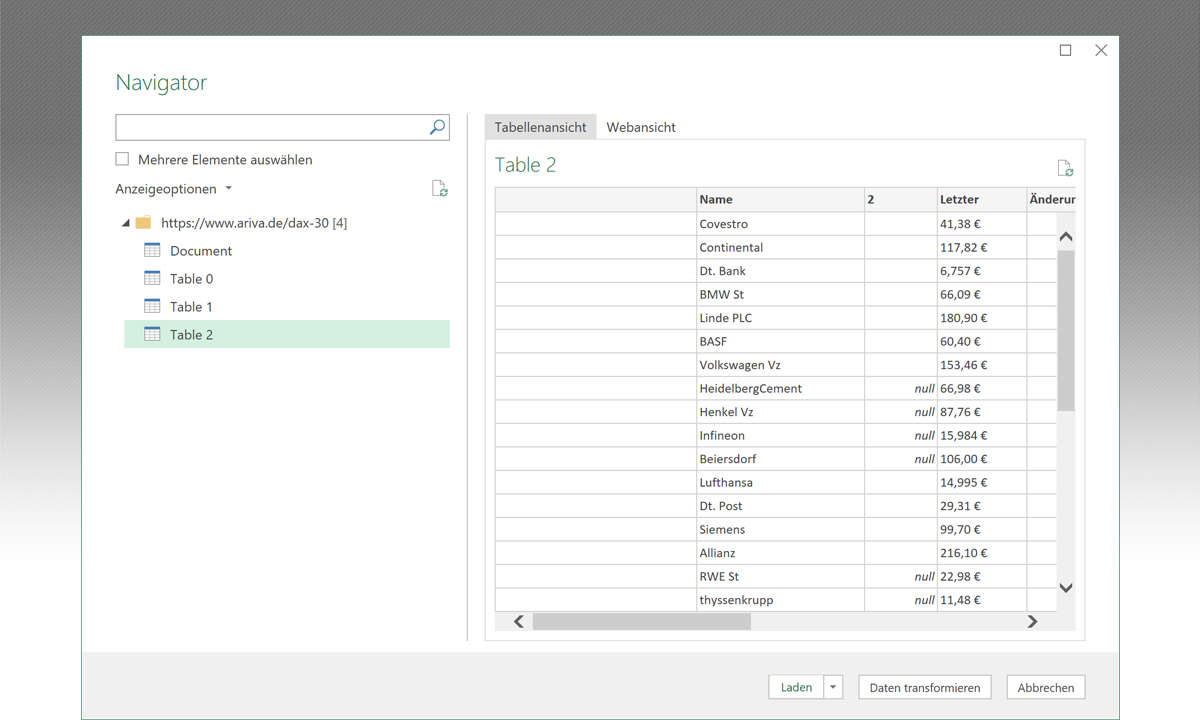This screenshot has width=1200, height=720.
Task: Select the https://www.ariva.de/dax-30 [4] node
Action: (x=254, y=223)
